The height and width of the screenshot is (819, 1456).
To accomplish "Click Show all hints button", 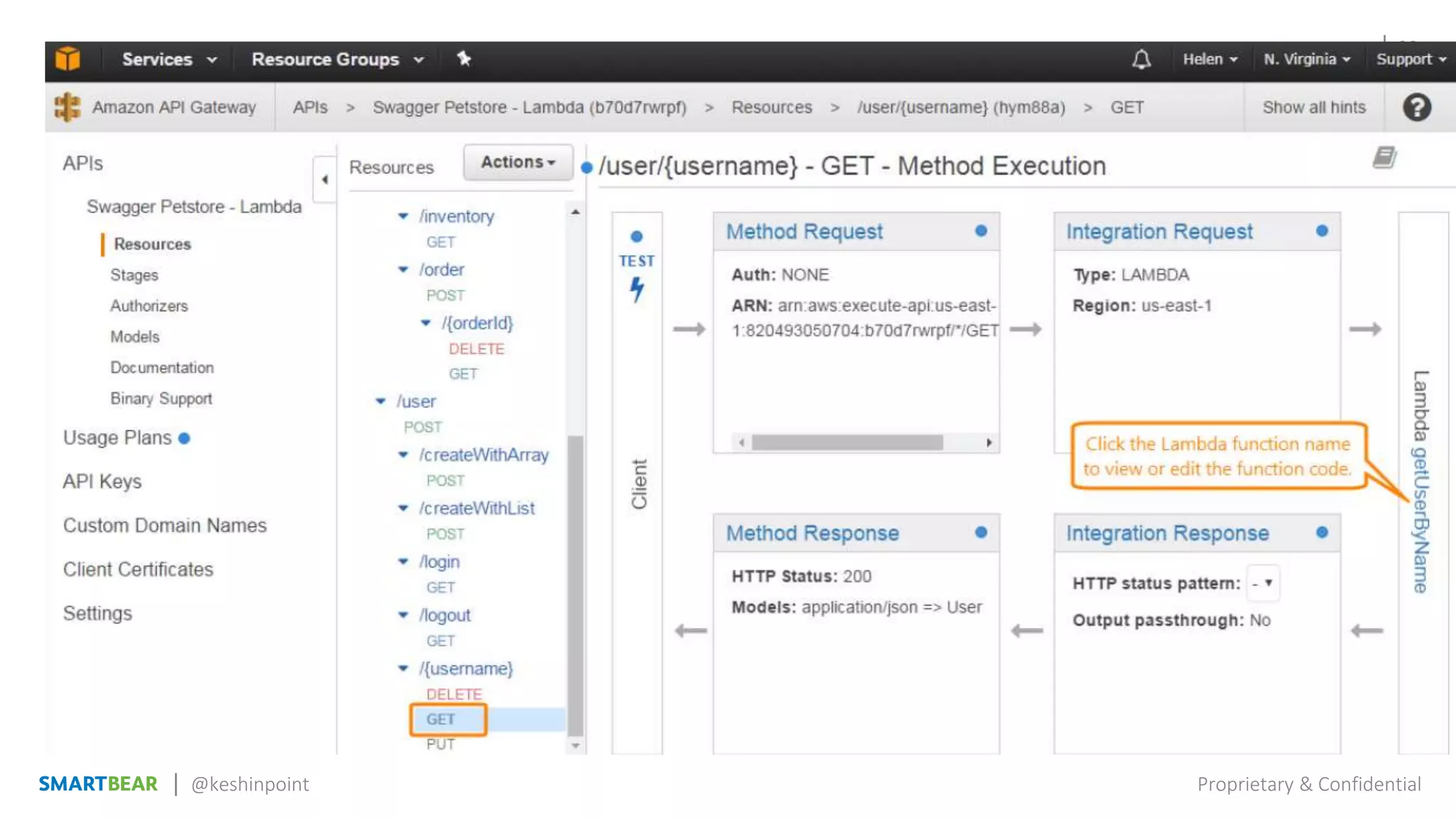I will coord(1314,107).
